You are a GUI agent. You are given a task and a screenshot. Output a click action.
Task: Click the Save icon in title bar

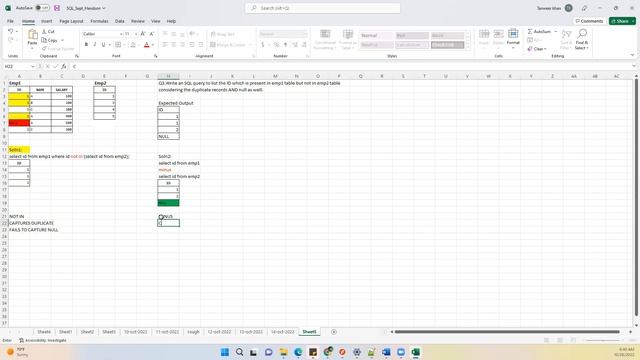coord(57,8)
